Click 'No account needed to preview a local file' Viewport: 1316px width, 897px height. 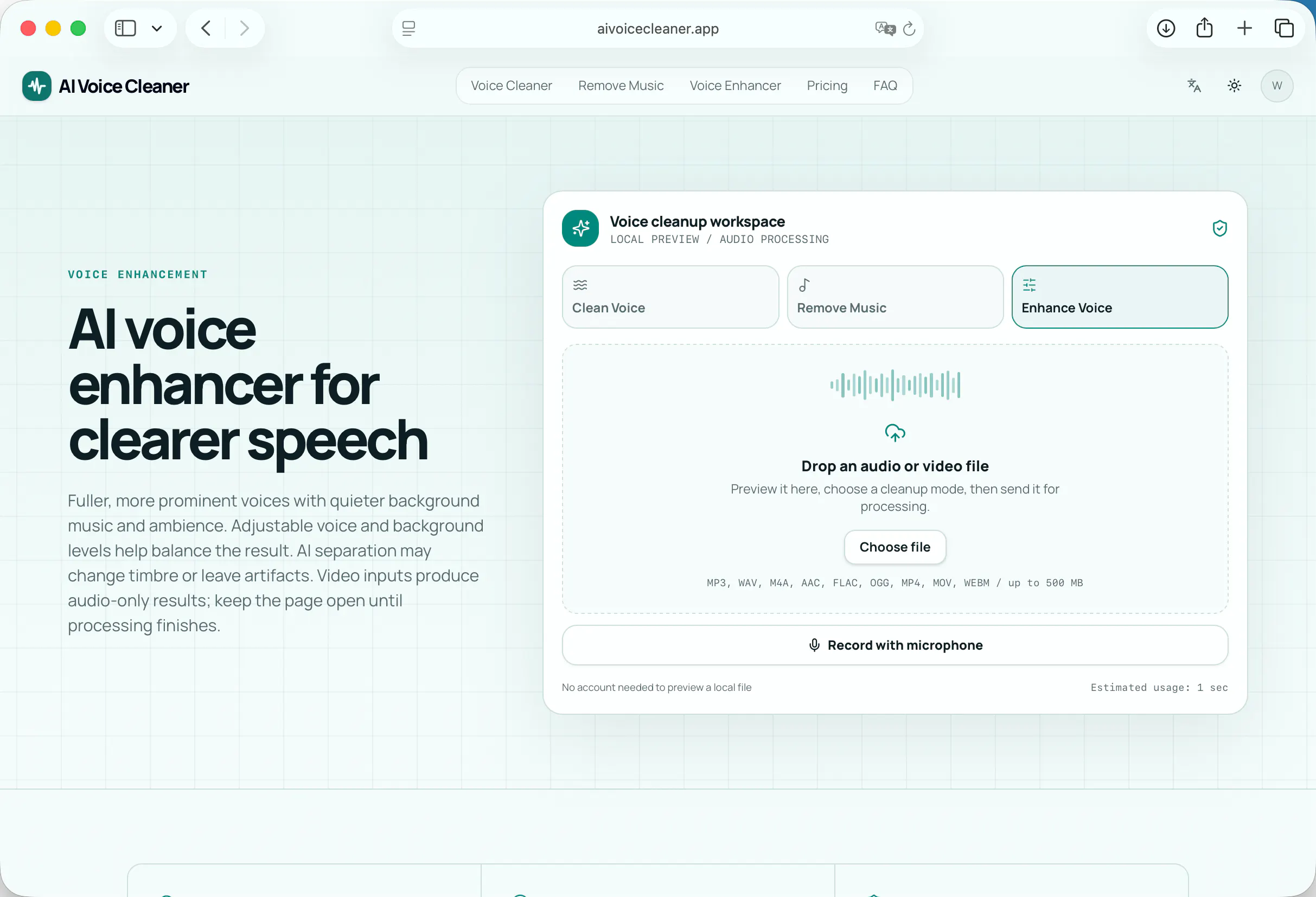pyautogui.click(x=656, y=688)
